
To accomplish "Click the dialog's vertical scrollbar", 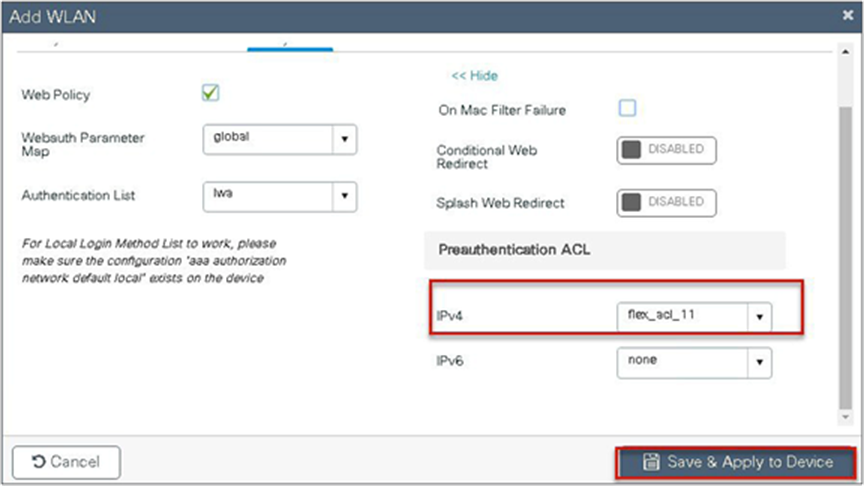I will pyautogui.click(x=846, y=250).
